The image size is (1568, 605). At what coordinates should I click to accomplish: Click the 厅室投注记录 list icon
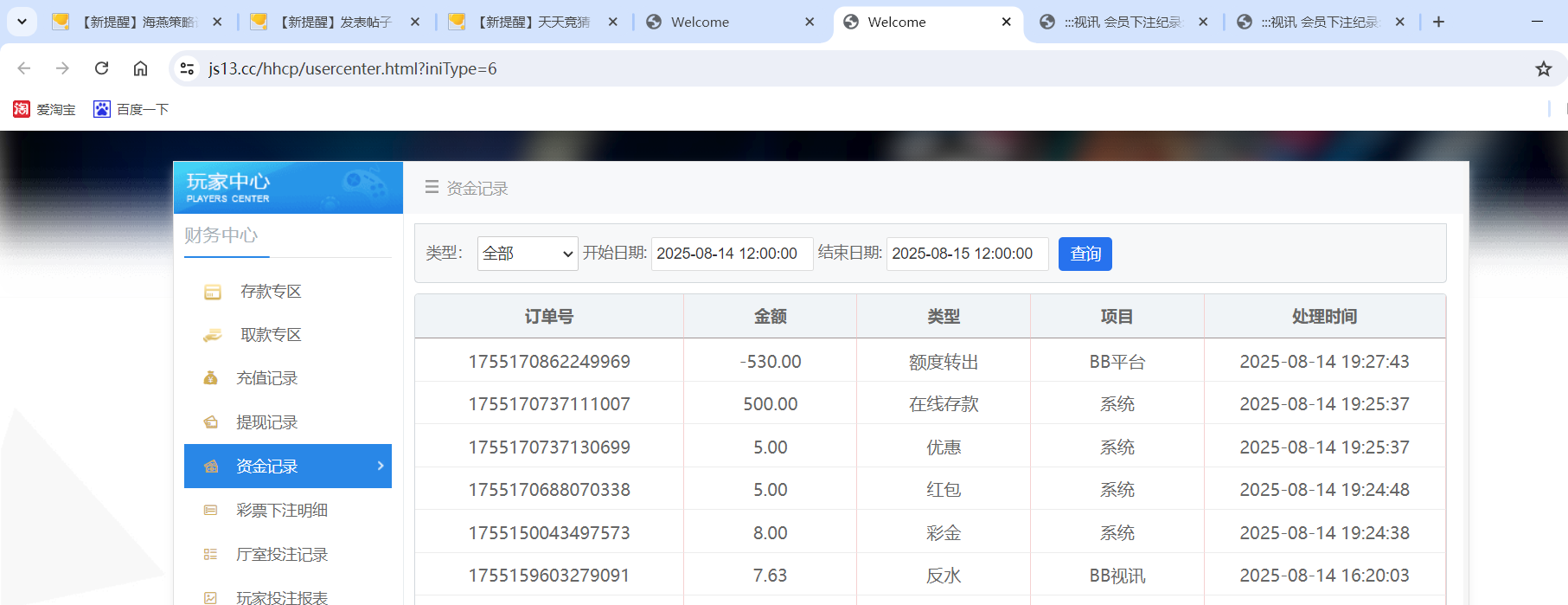click(210, 555)
